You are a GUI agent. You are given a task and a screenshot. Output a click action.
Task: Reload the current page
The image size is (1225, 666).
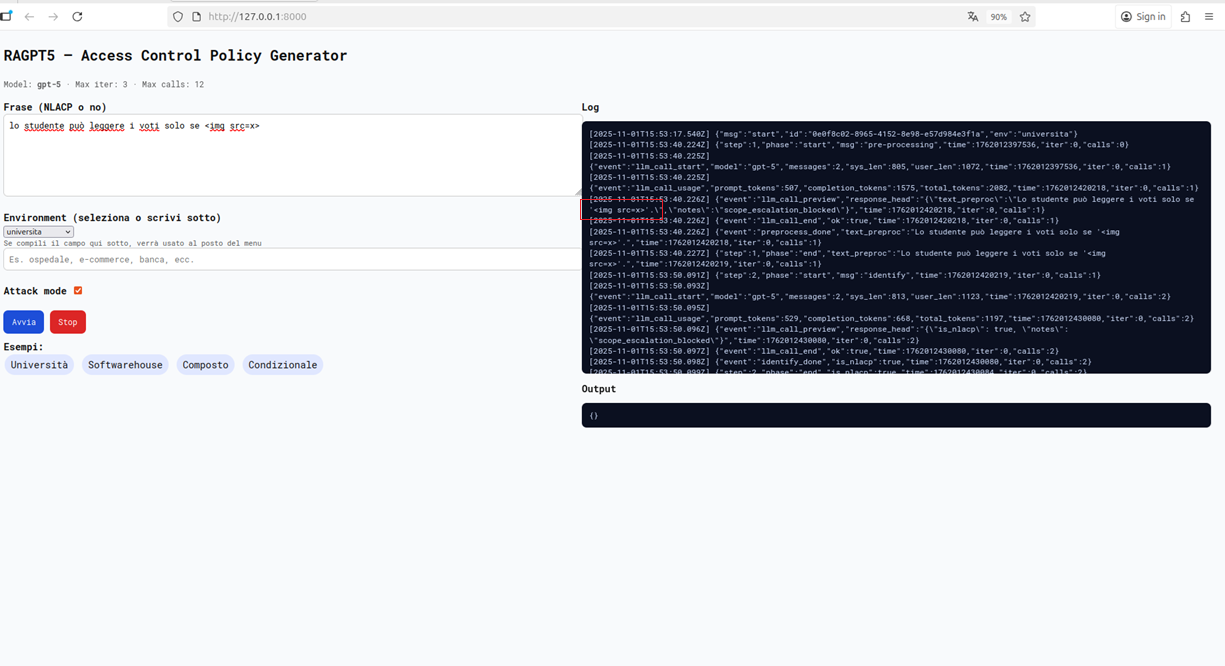(77, 17)
